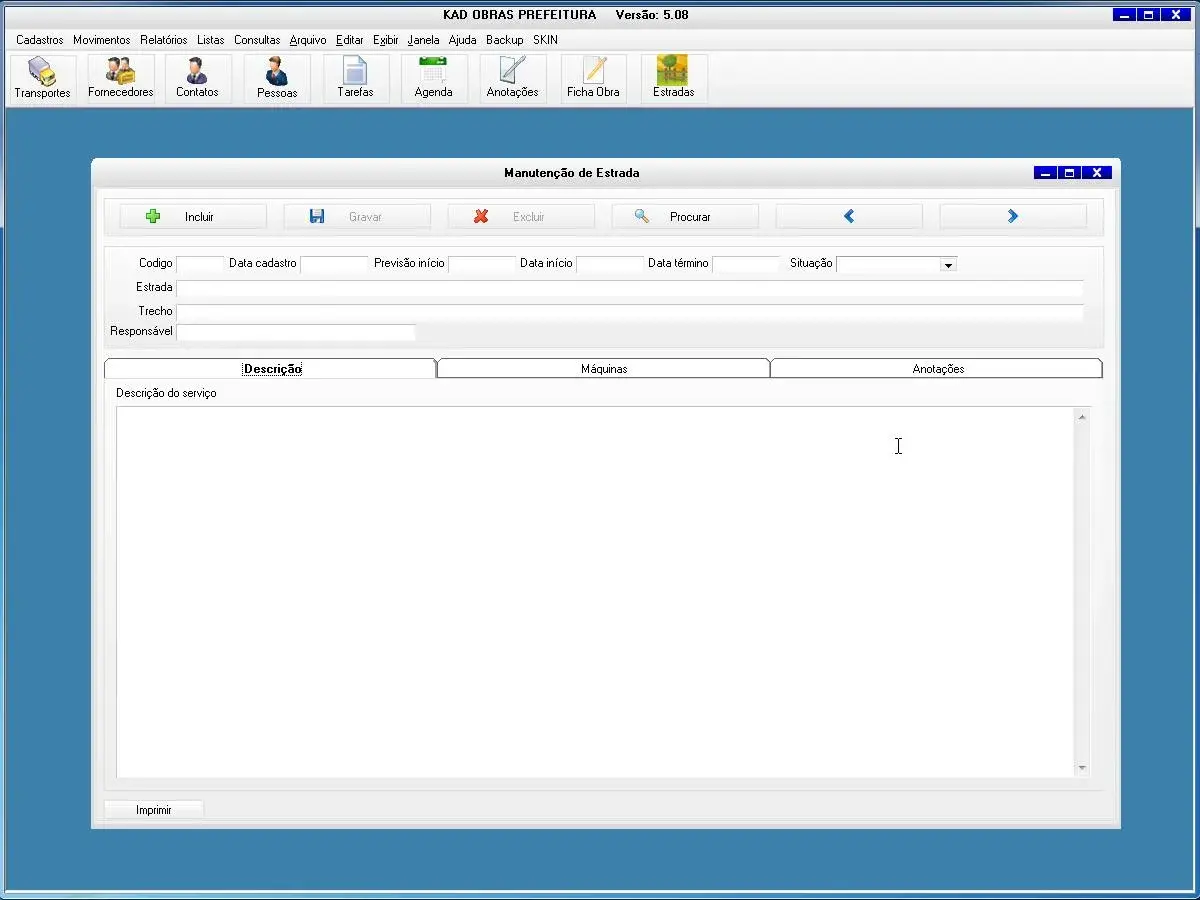The width and height of the screenshot is (1200, 900).
Task: Minimize the KAD OBRAS main window
Action: click(x=1125, y=15)
